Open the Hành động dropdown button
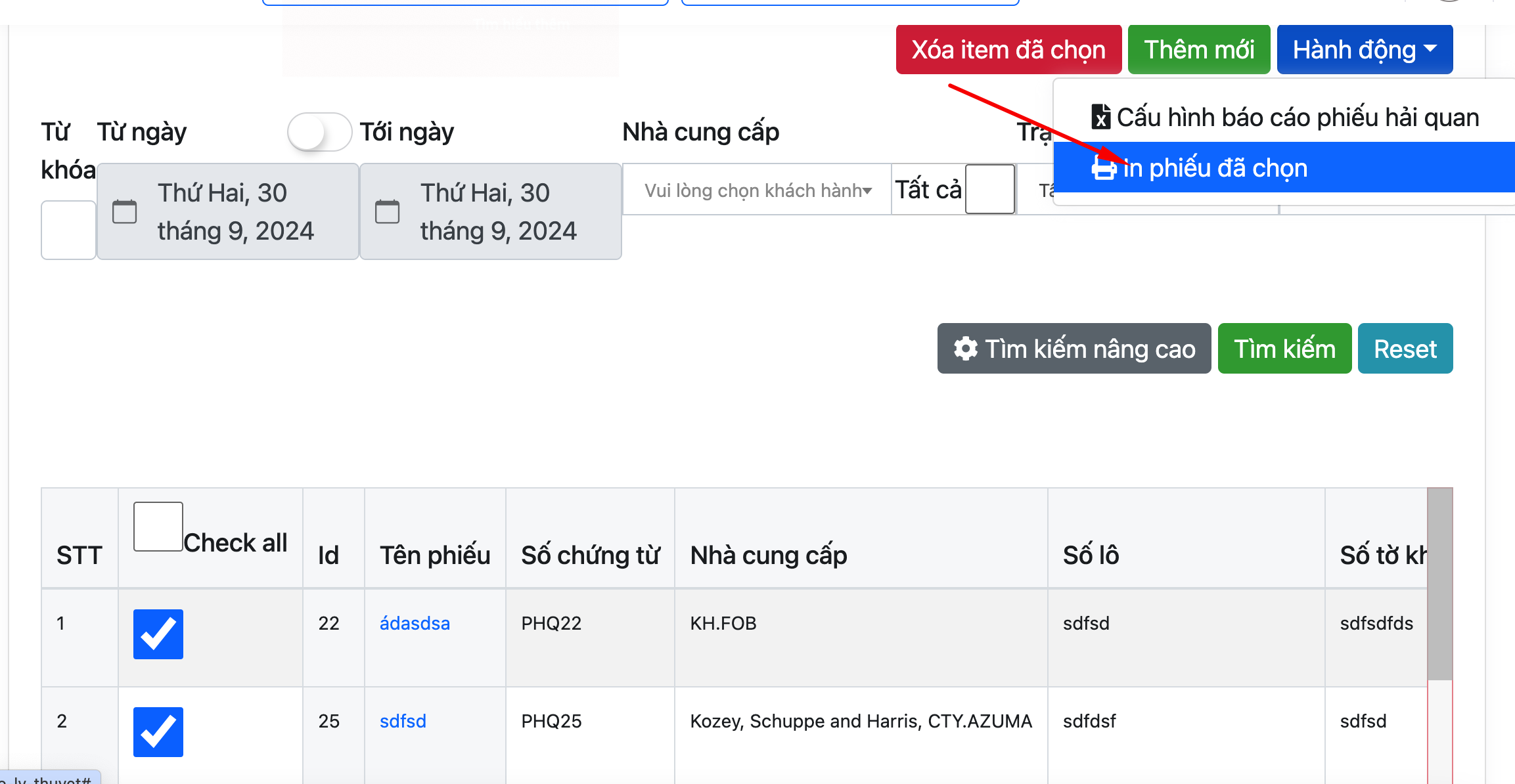The width and height of the screenshot is (1515, 784). tap(1364, 50)
